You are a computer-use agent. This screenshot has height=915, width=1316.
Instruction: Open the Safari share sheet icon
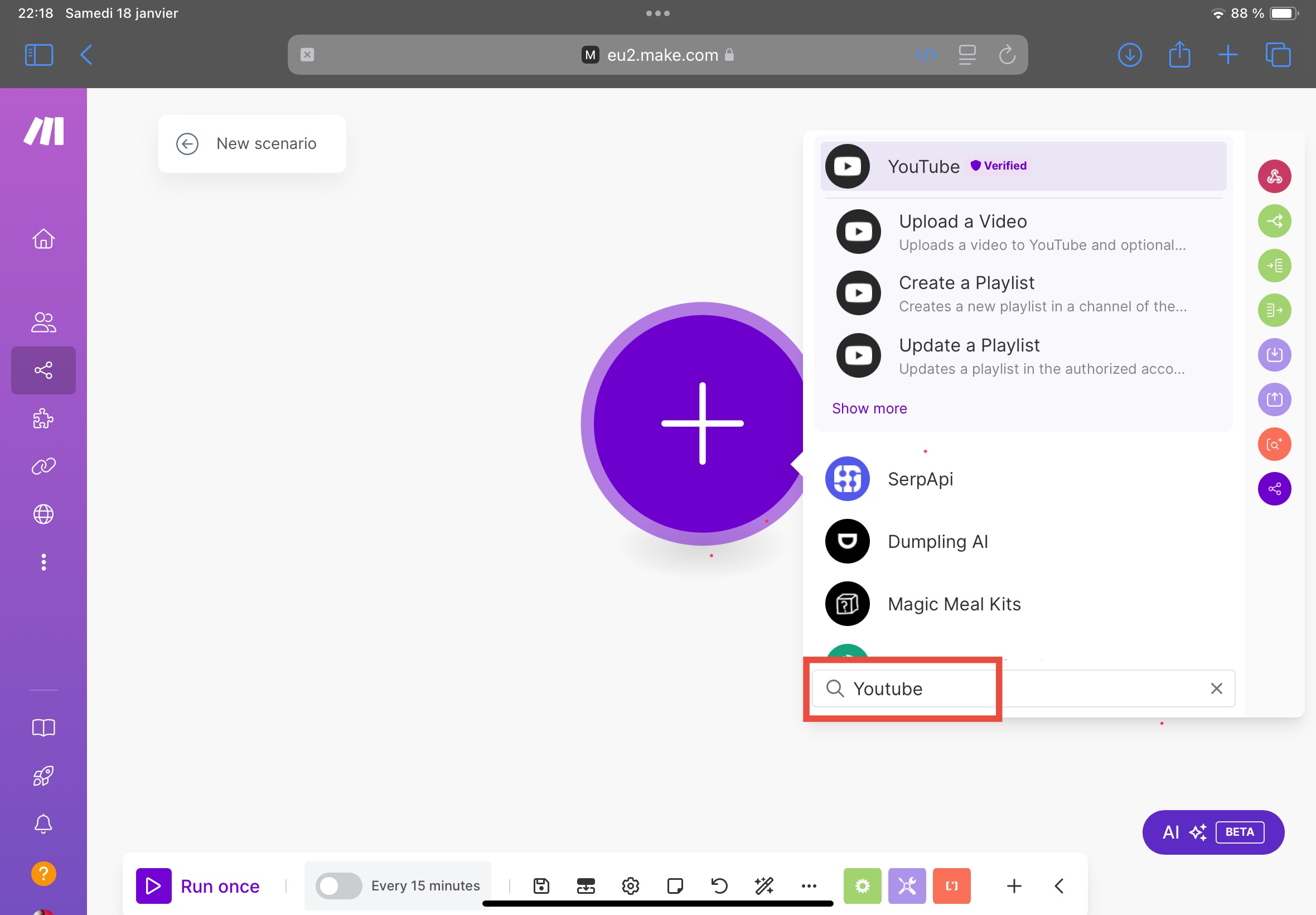[x=1179, y=55]
